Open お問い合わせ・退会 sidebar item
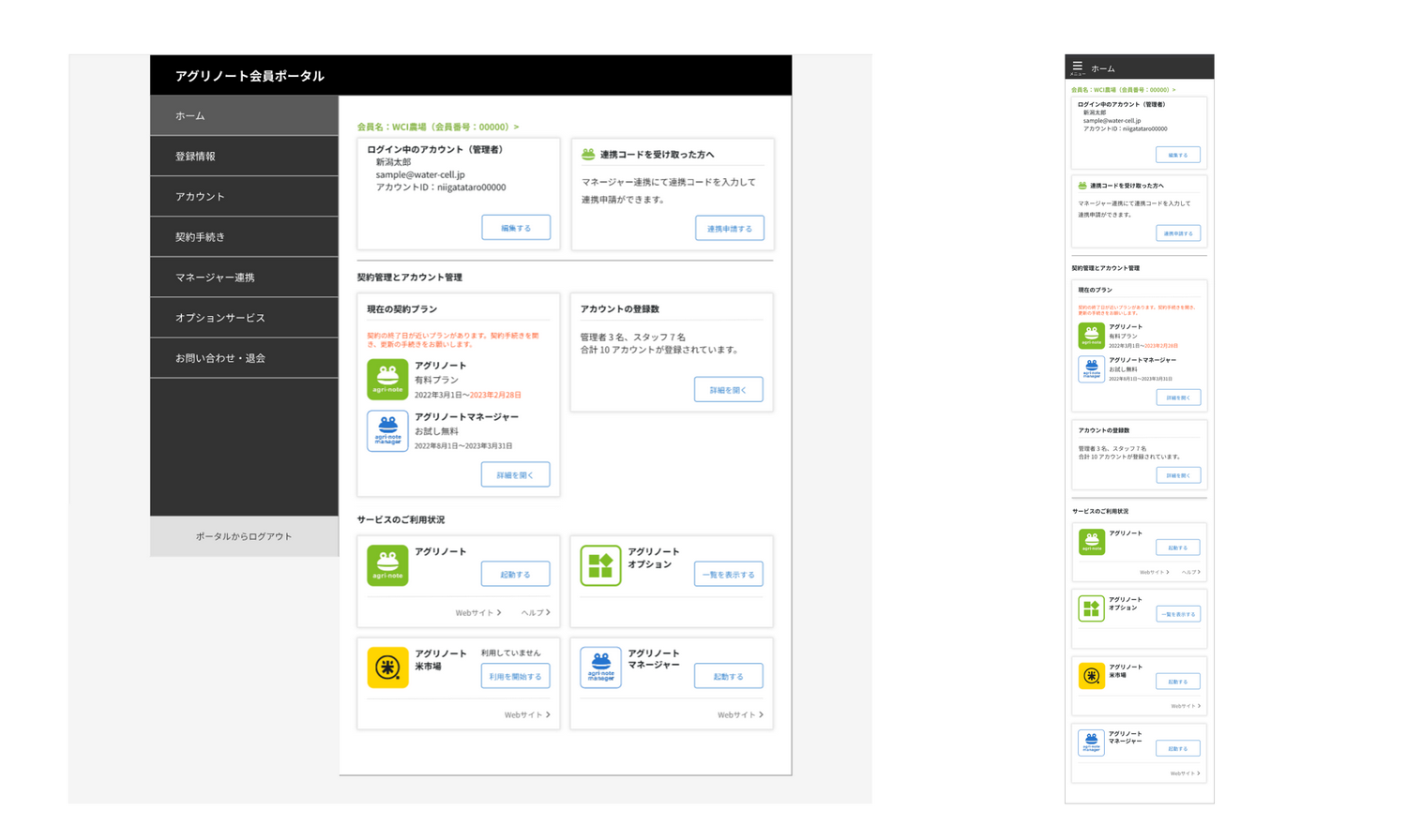Image resolution: width=1407 pixels, height=840 pixels. pos(244,357)
